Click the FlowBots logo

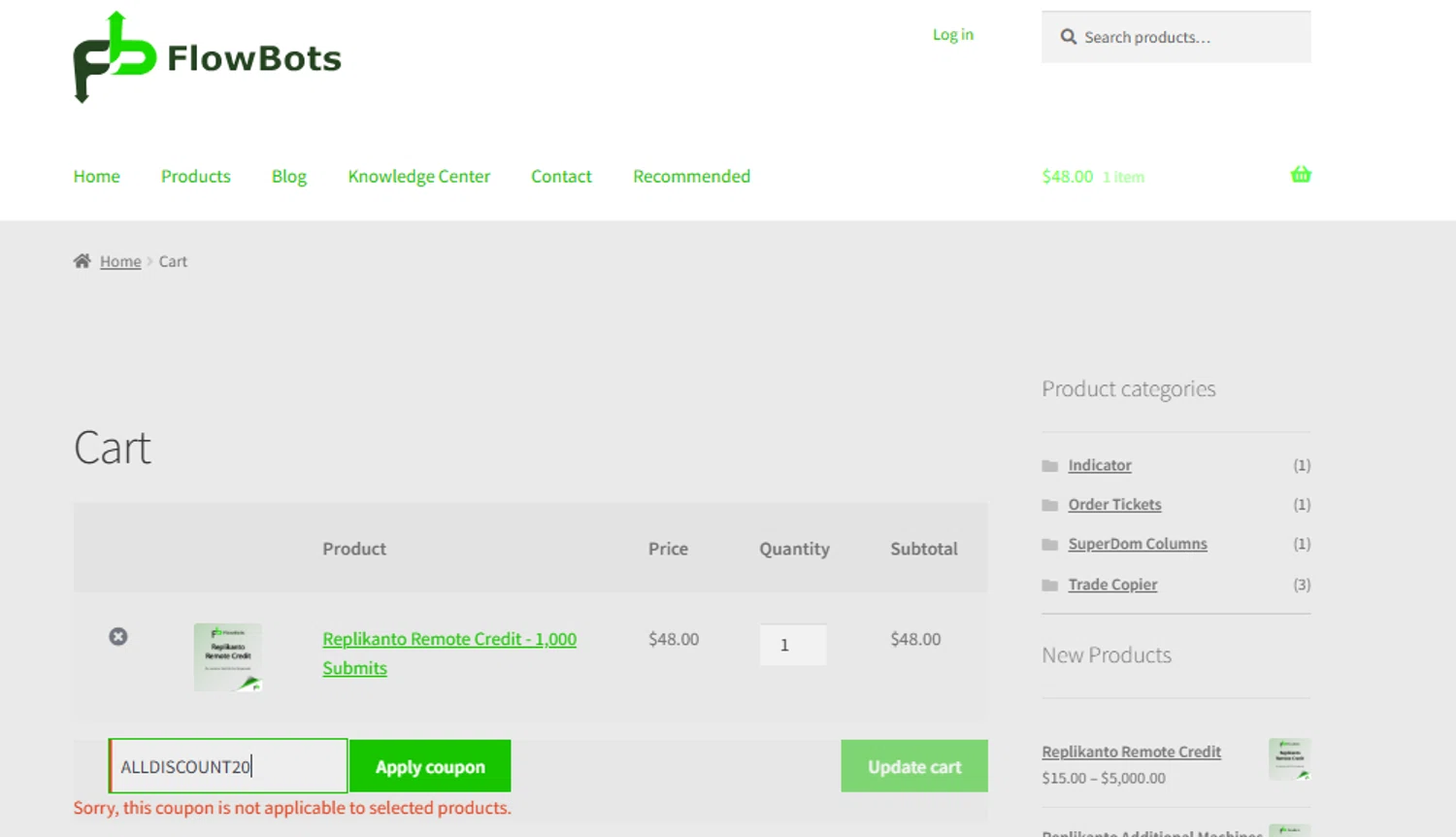207,57
